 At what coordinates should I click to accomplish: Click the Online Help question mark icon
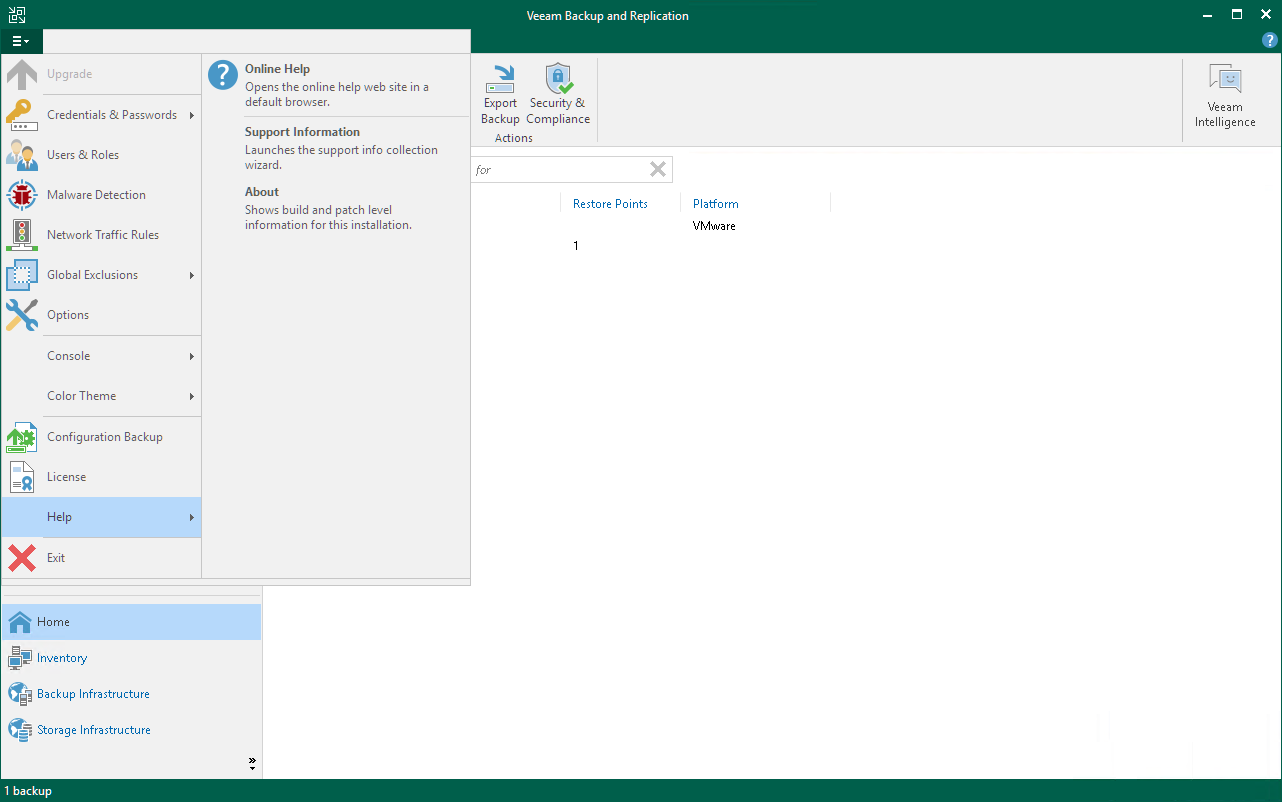point(223,76)
